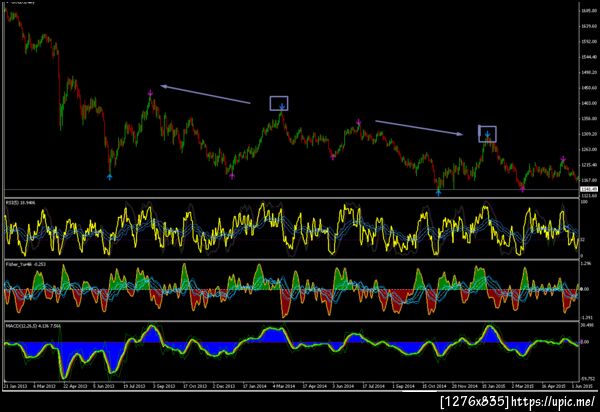Click the MACD(12,26,5) indicator label

point(33,326)
